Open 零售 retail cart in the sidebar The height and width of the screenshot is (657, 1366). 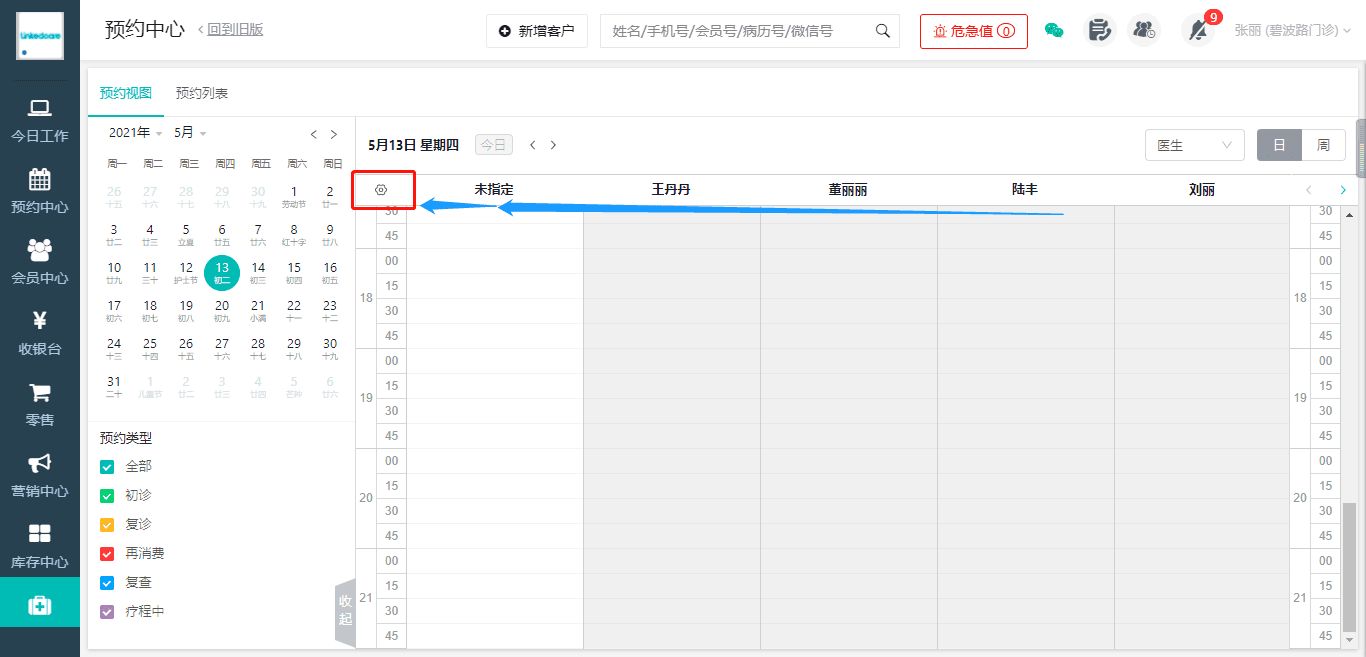40,405
